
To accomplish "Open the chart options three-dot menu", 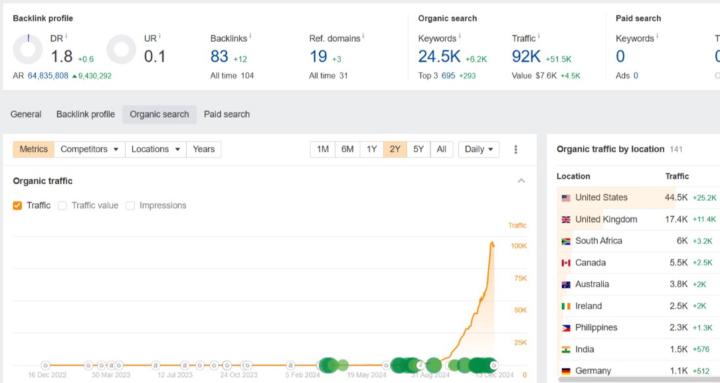I will pos(516,149).
